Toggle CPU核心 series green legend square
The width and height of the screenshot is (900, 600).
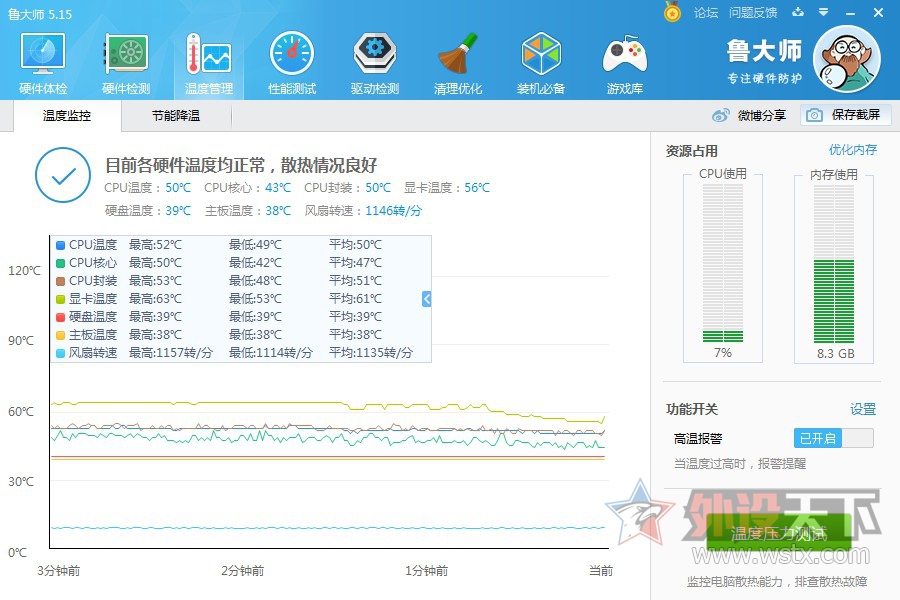coord(60,263)
